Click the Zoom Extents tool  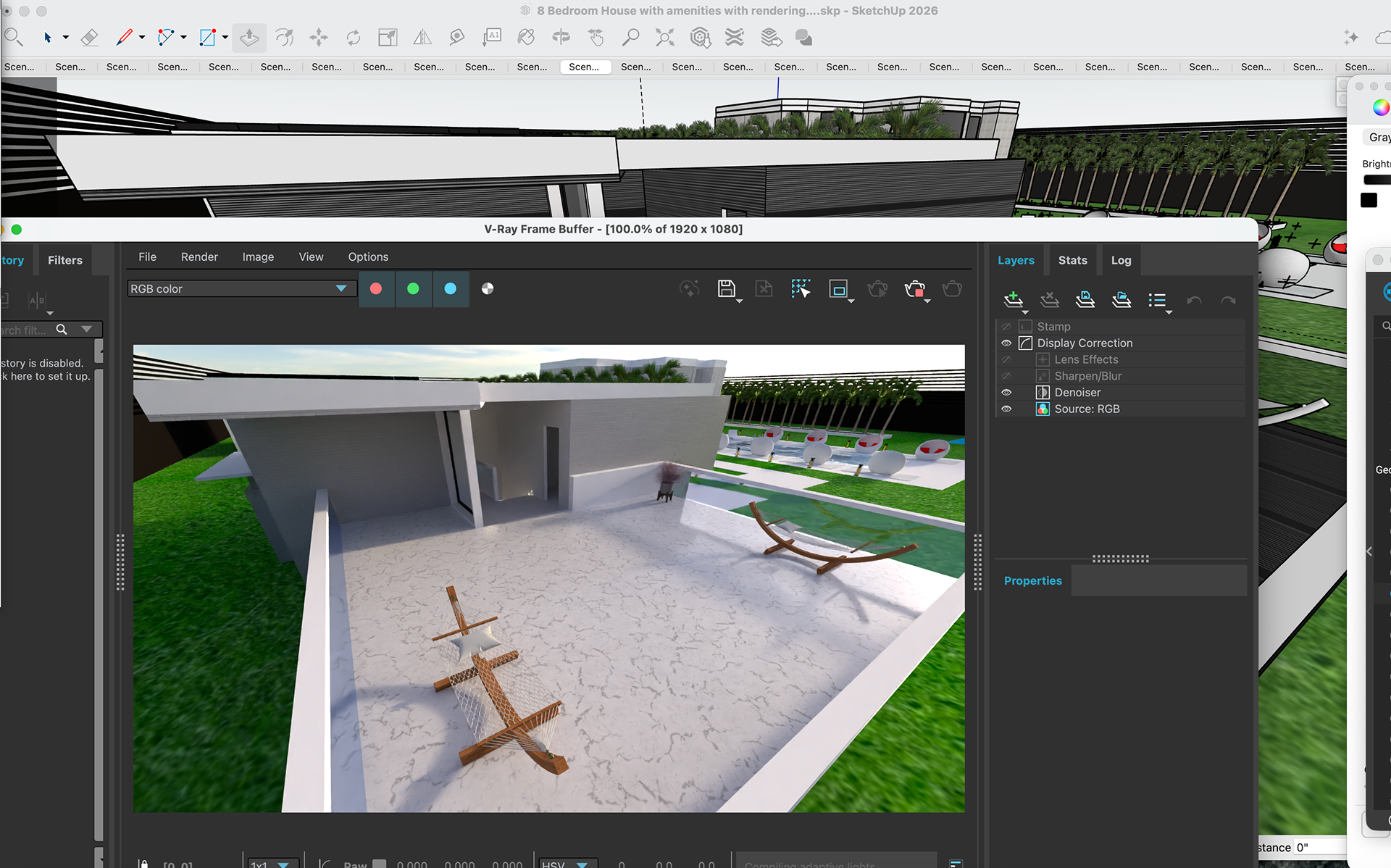pyautogui.click(x=664, y=38)
